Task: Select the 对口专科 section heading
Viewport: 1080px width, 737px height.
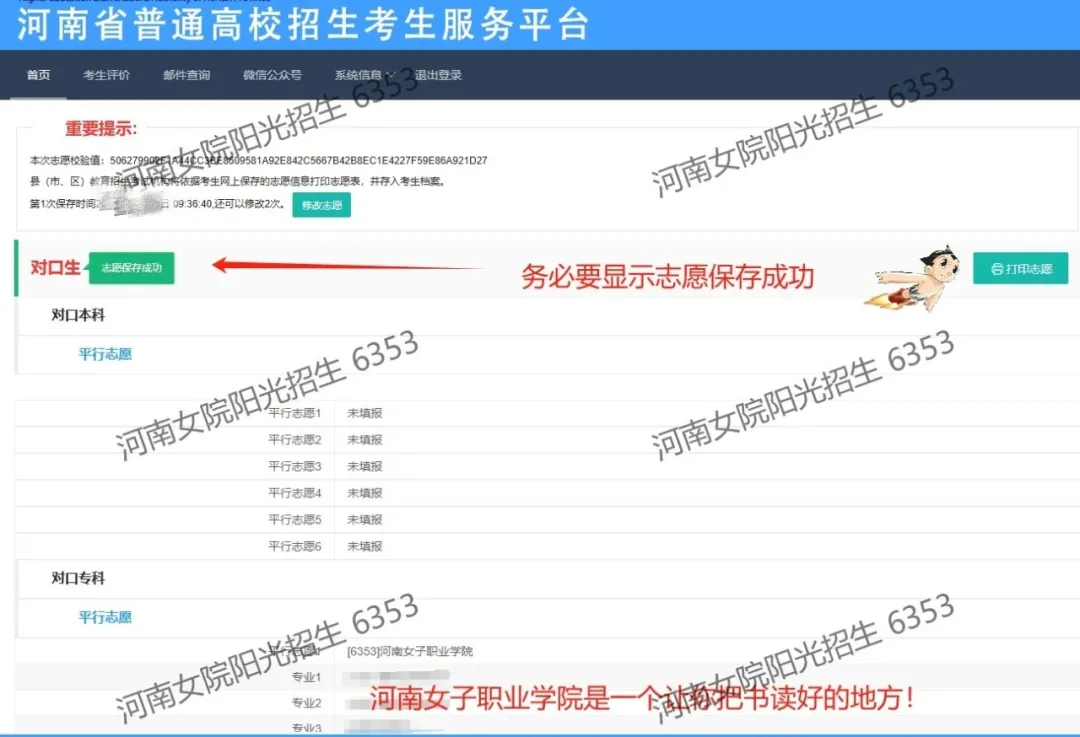Action: [78, 578]
